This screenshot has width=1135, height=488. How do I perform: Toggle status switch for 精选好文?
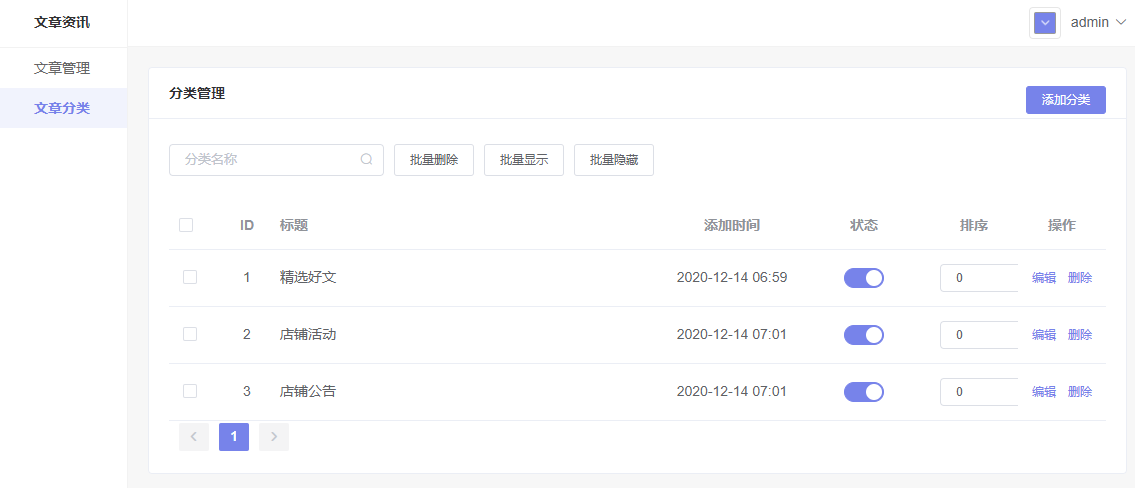(864, 277)
